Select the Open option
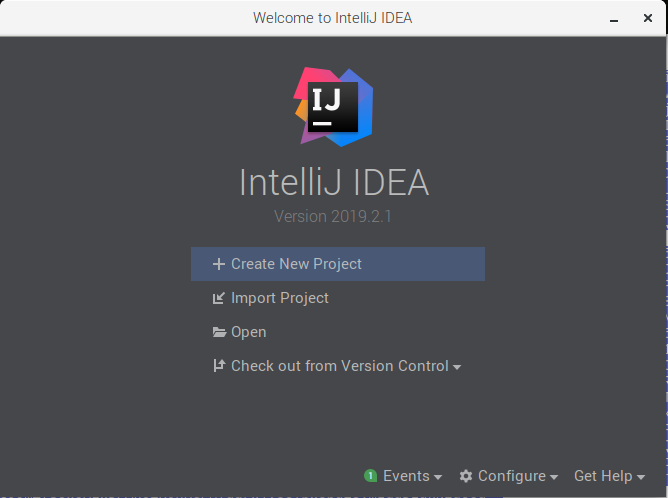This screenshot has height=498, width=668. [x=249, y=332]
